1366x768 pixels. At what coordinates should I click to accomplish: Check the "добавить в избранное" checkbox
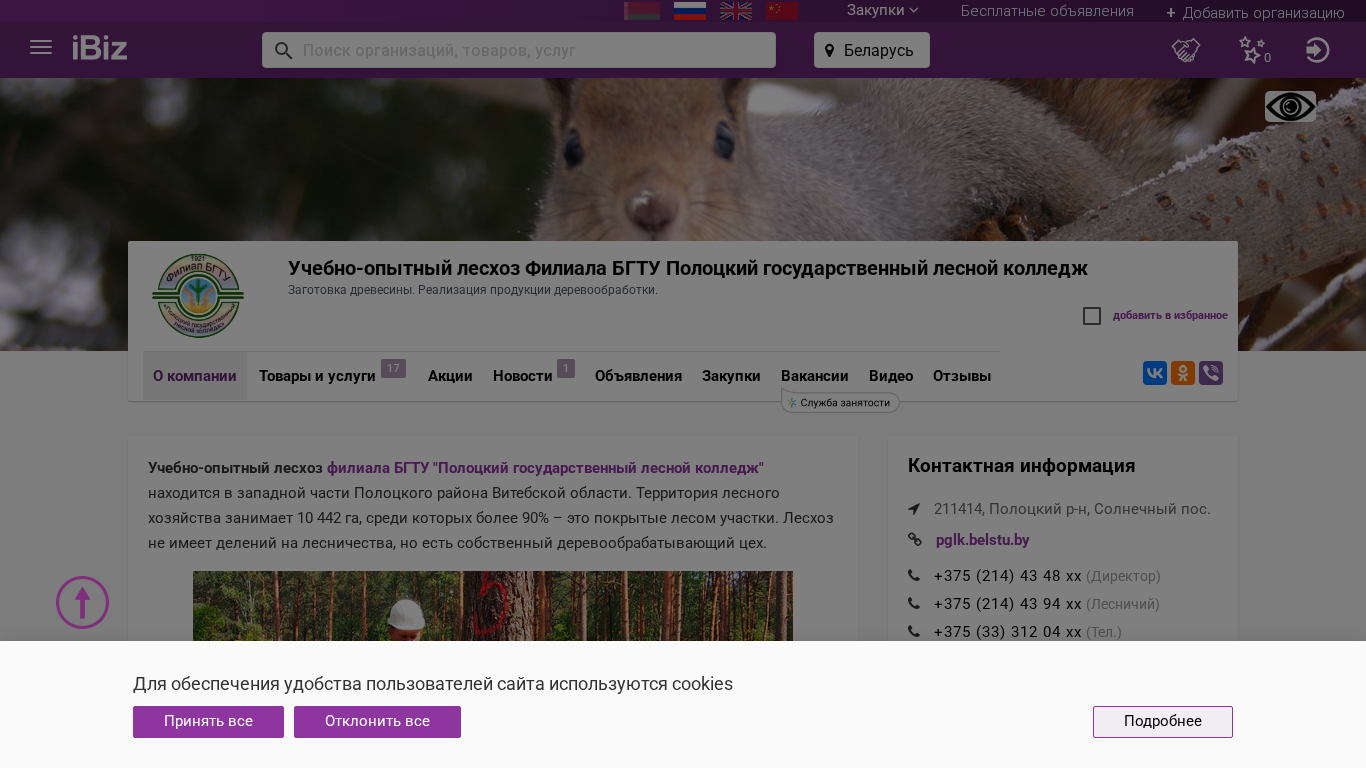coord(1092,316)
